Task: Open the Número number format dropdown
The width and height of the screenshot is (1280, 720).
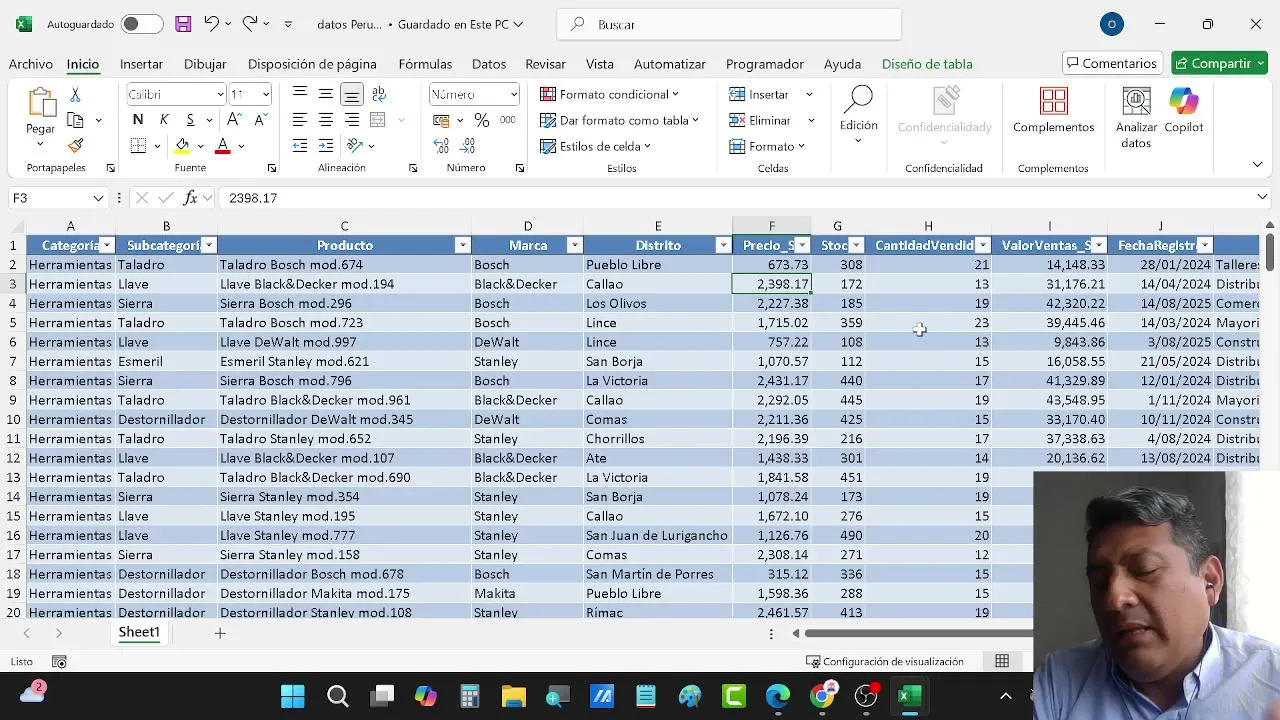Action: pyautogui.click(x=513, y=94)
